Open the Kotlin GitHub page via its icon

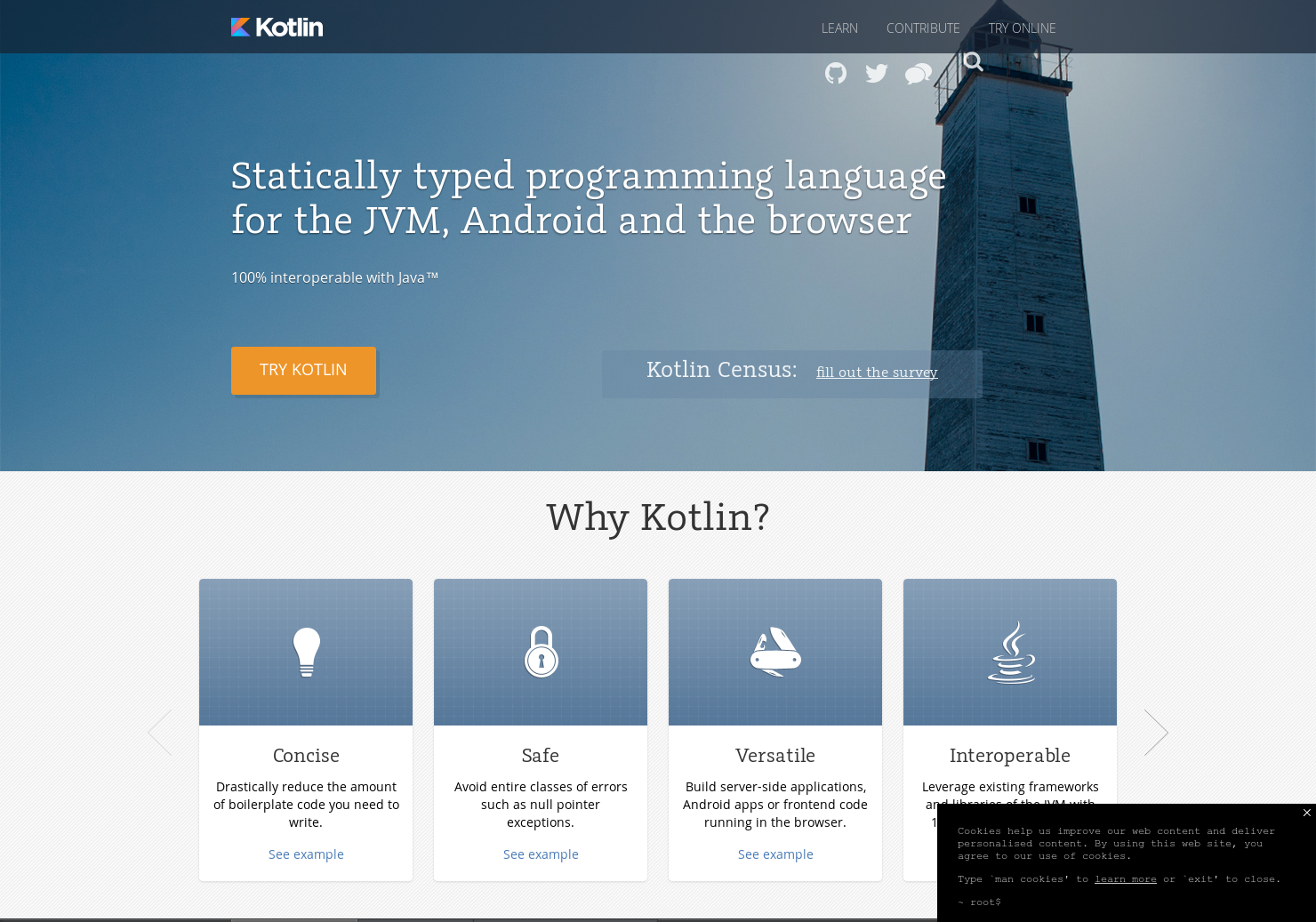pyautogui.click(x=835, y=73)
